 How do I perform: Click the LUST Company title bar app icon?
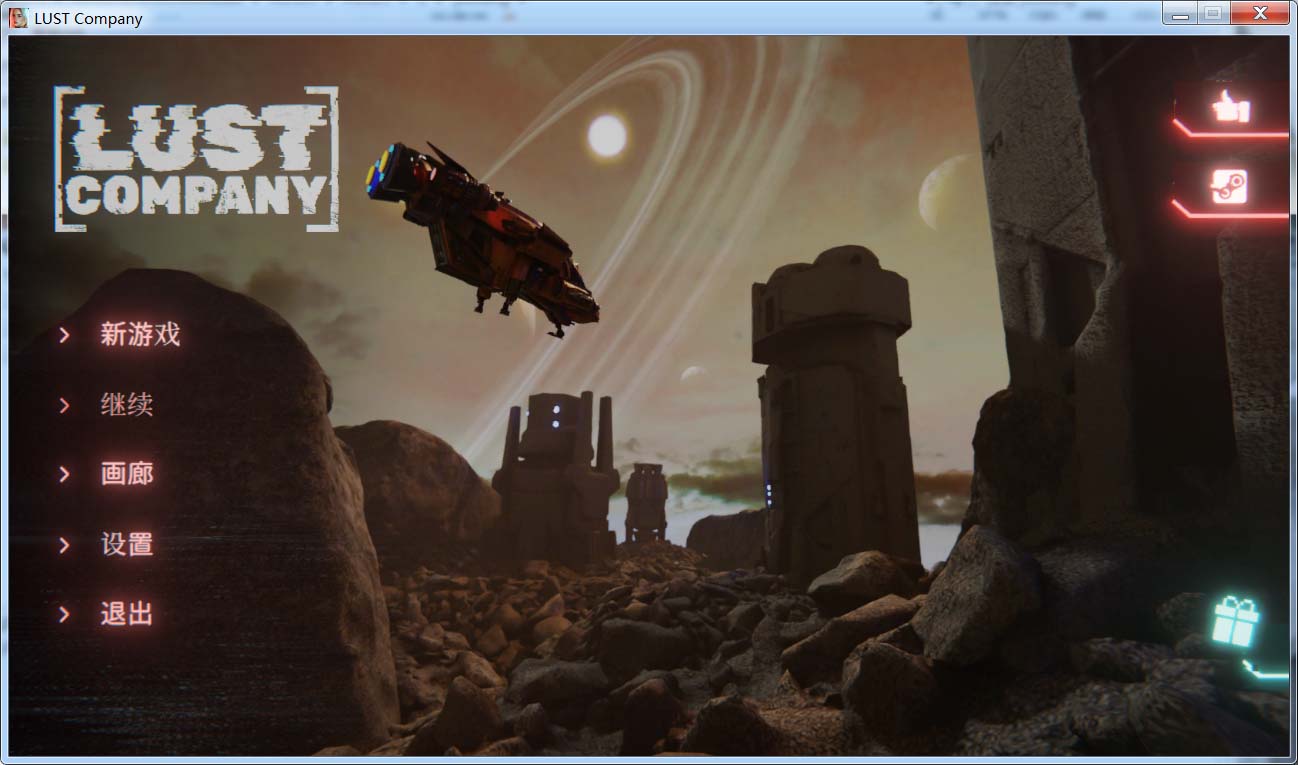tap(18, 17)
